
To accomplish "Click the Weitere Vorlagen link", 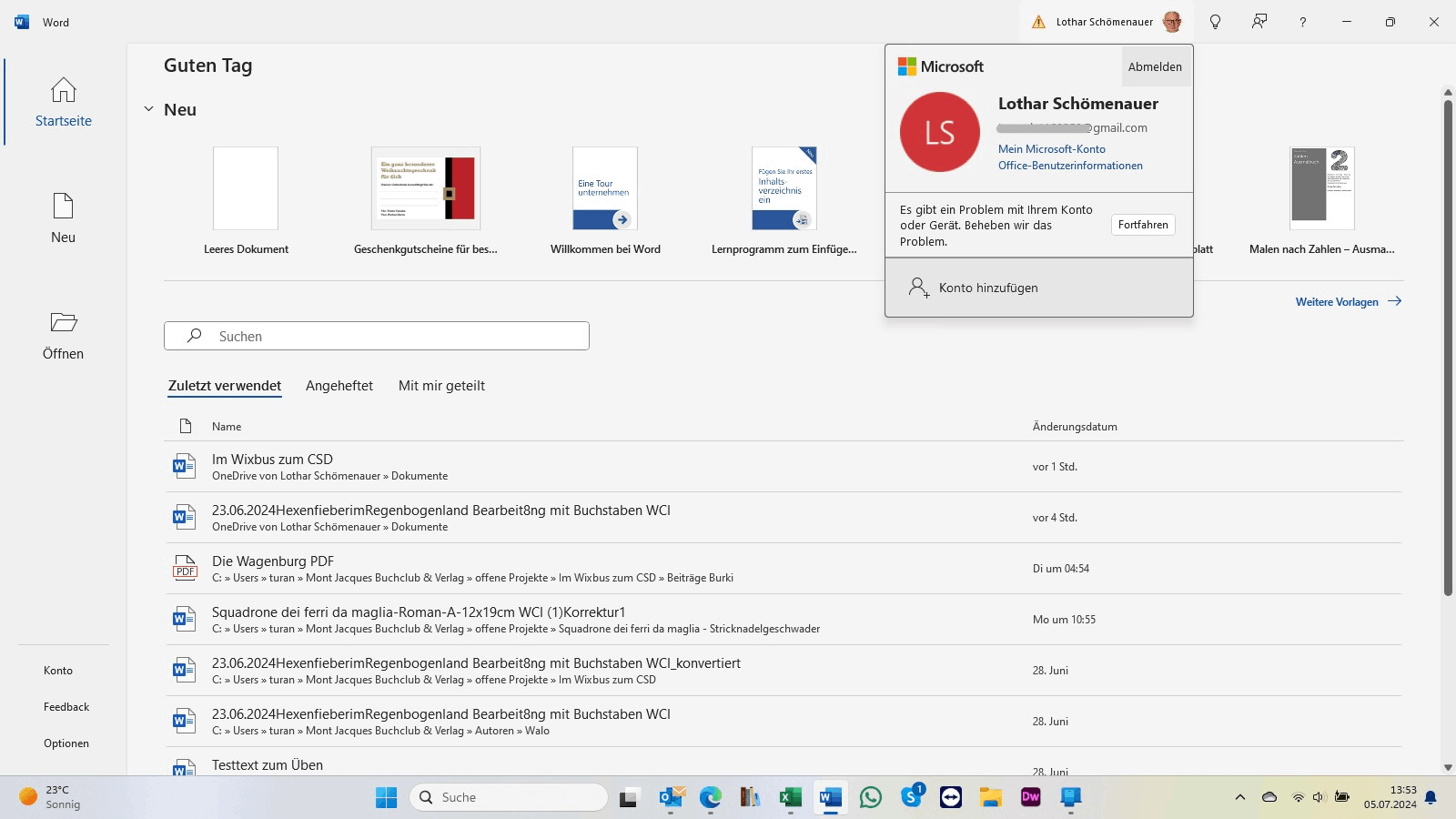I will [x=1349, y=301].
